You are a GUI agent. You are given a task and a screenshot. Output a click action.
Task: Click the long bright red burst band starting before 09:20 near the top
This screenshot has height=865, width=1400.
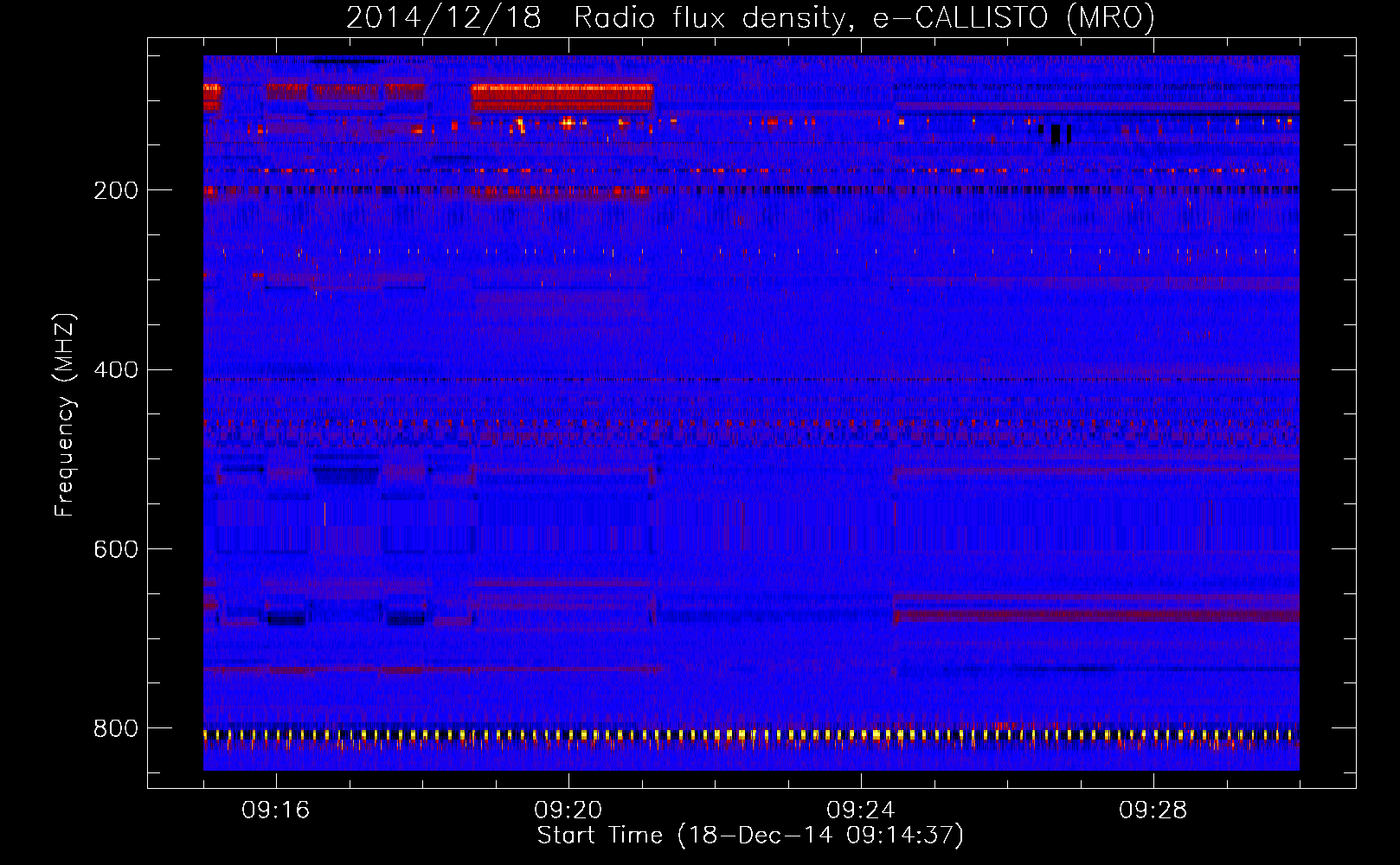[562, 98]
